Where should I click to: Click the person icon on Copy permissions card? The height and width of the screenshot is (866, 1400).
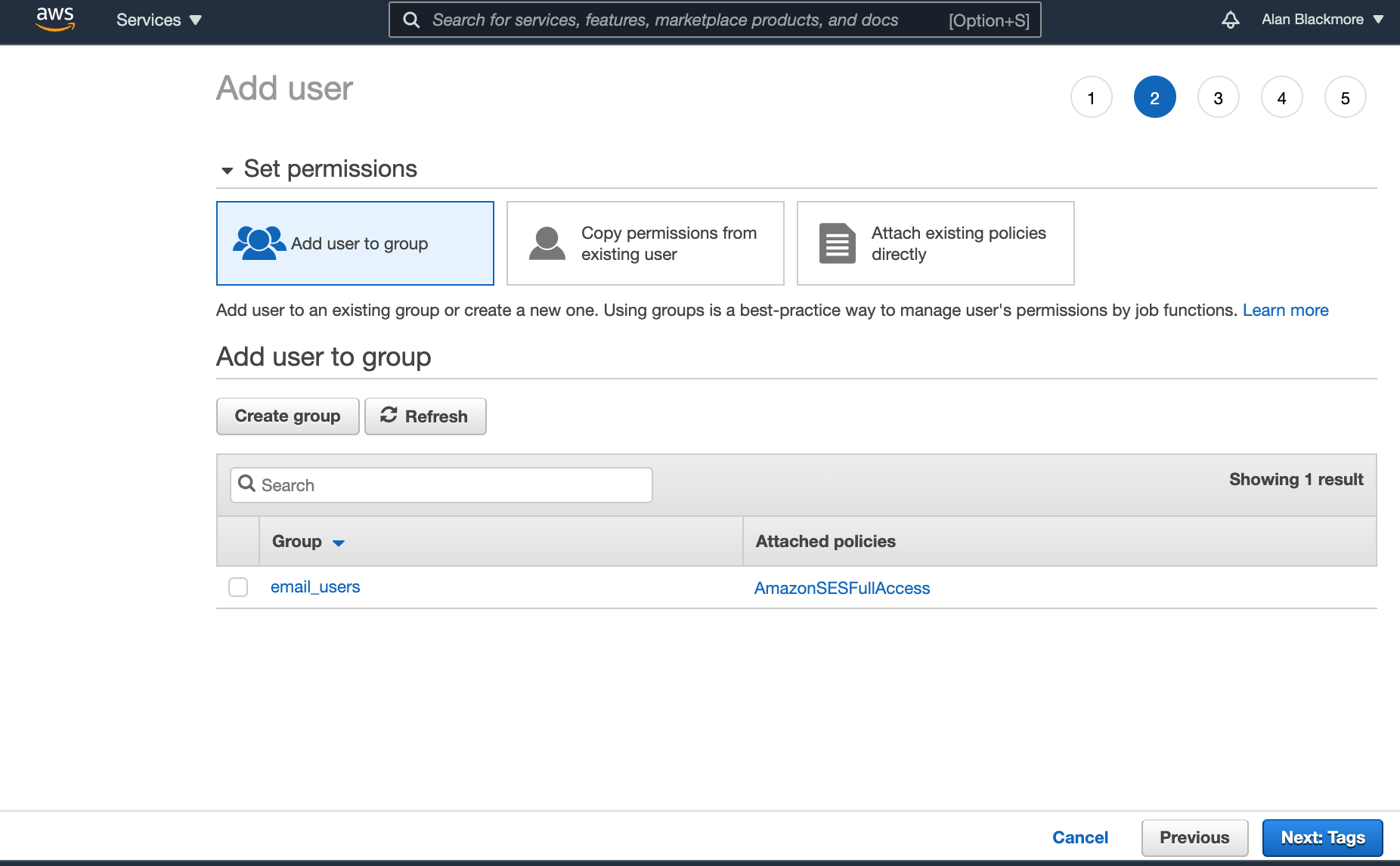click(x=546, y=243)
